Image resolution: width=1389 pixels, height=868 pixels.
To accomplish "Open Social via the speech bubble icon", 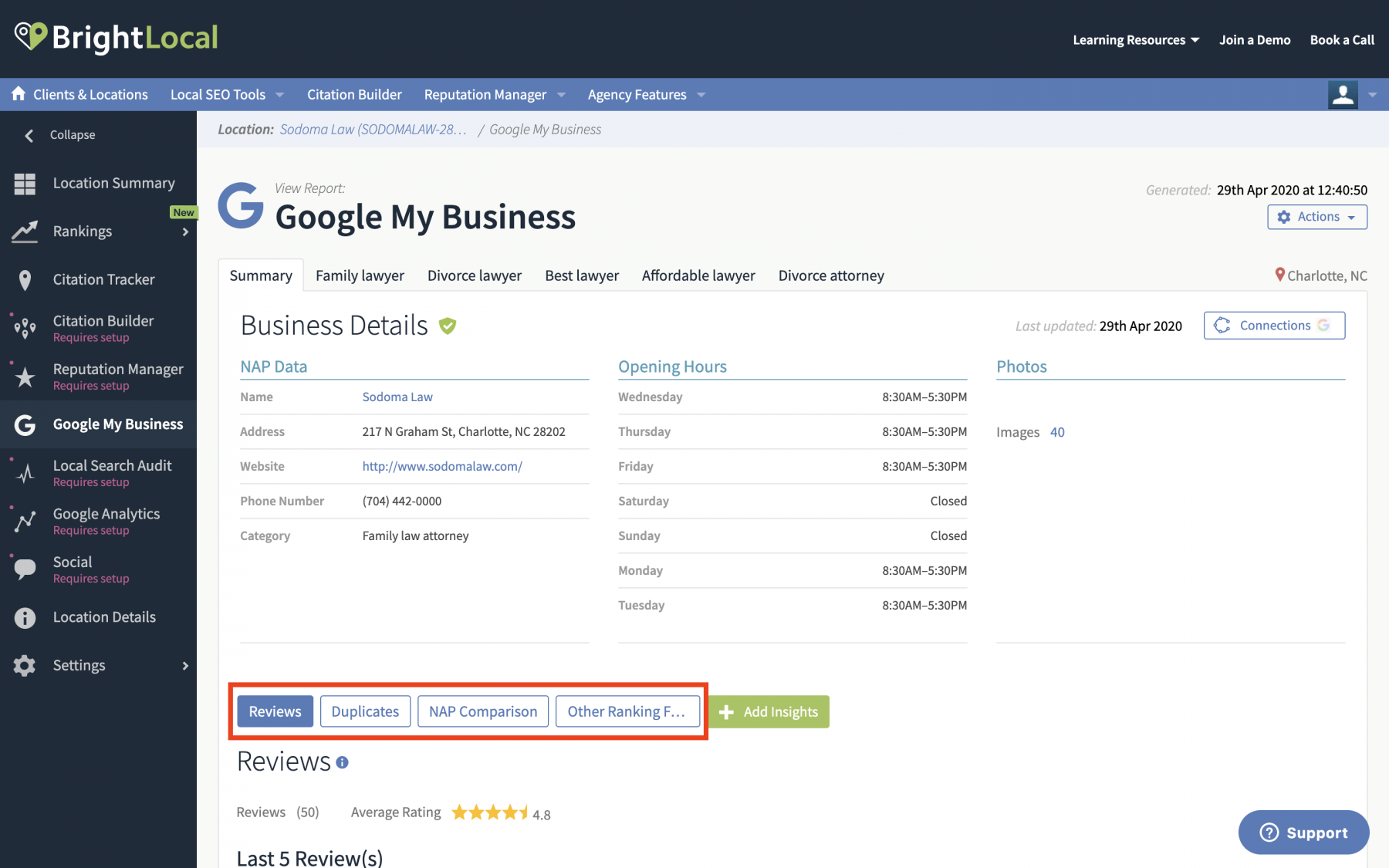I will coord(25,569).
